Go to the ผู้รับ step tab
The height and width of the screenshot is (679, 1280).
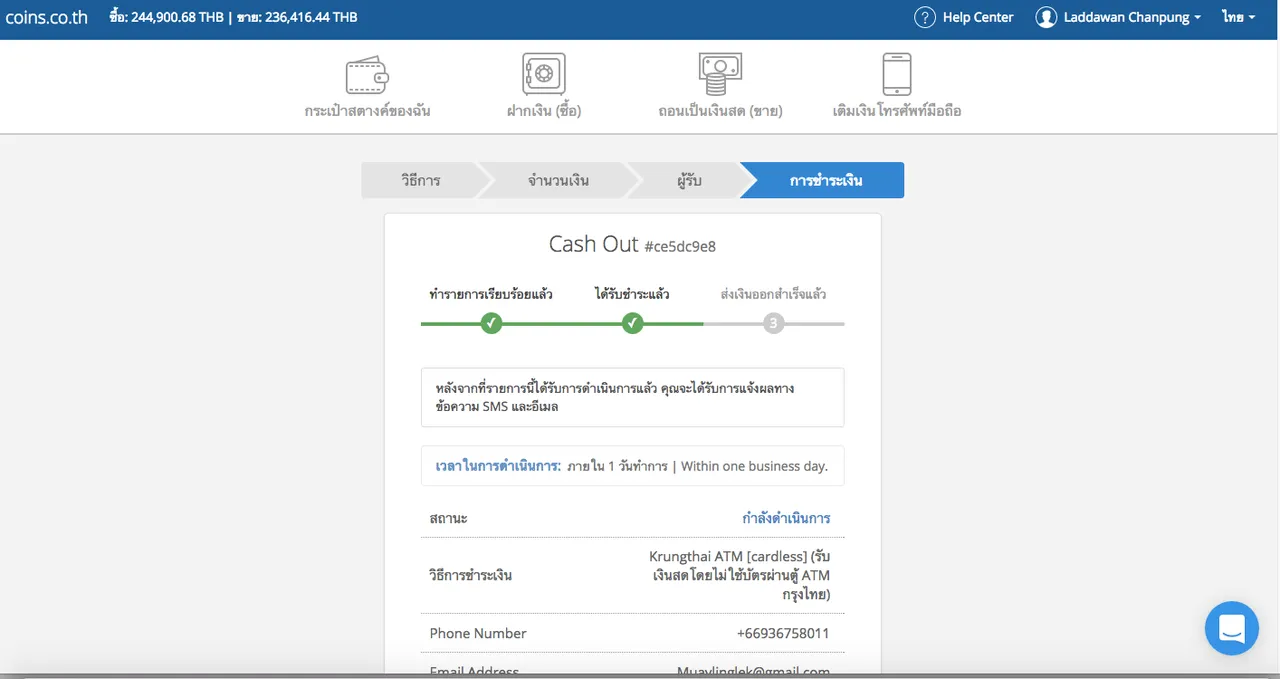pyautogui.click(x=689, y=180)
